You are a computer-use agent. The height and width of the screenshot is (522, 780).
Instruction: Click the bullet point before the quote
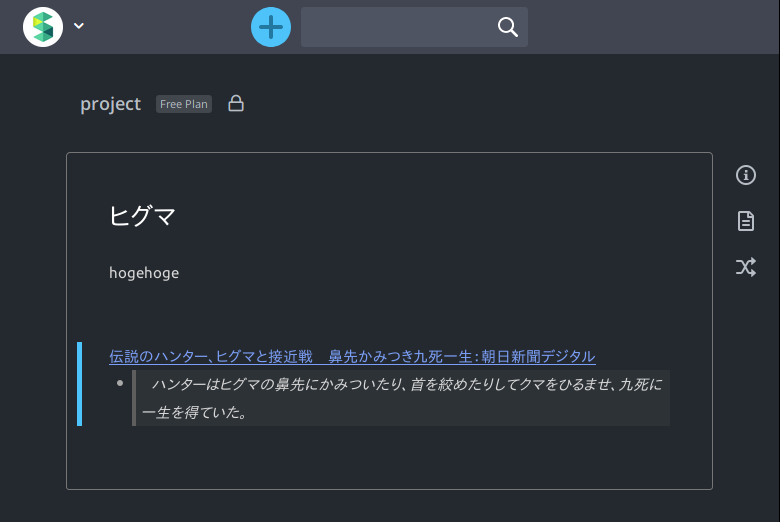point(120,383)
